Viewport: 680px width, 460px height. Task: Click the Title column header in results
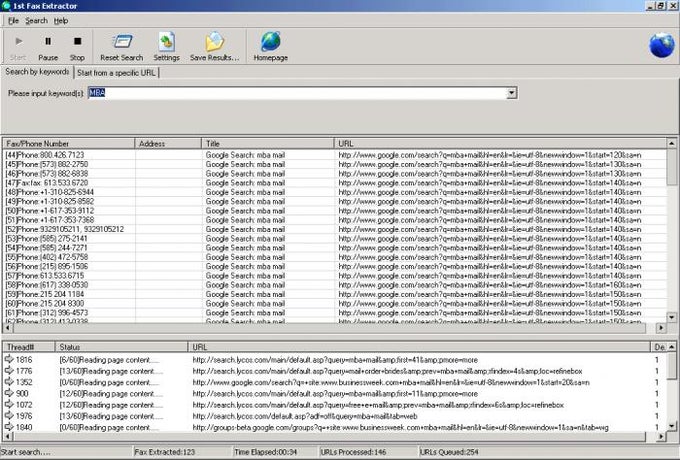point(268,144)
